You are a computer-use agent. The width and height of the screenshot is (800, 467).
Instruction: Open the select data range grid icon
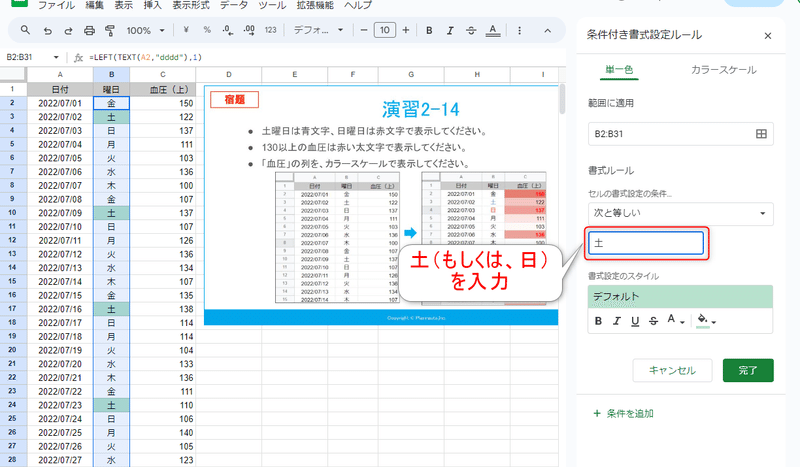tap(761, 134)
